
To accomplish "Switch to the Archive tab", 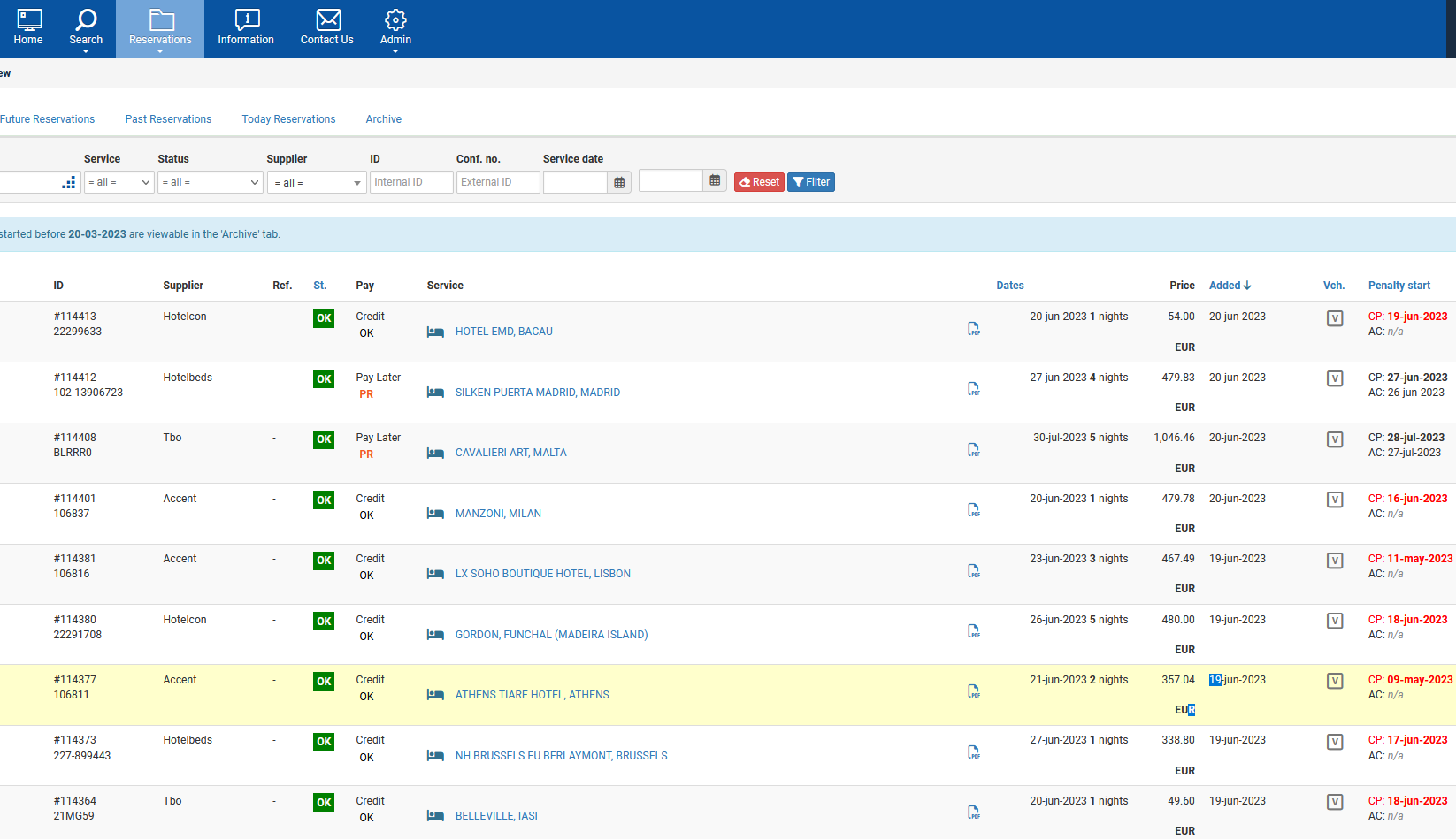I will (384, 119).
